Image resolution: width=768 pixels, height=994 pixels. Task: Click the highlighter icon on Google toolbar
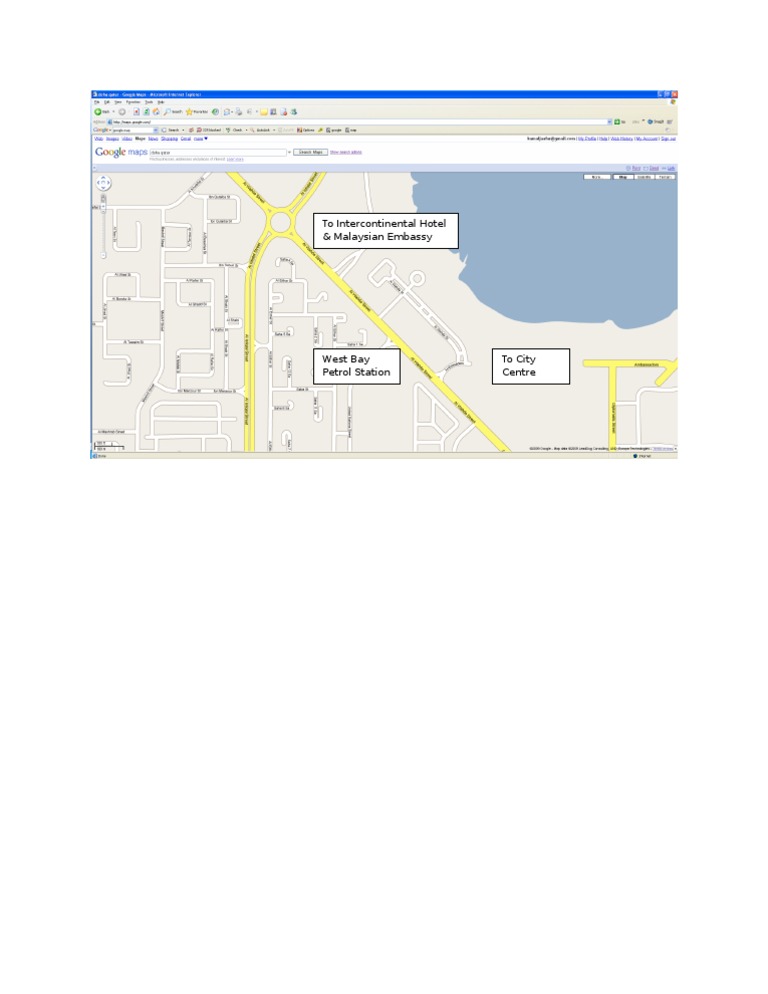320,130
